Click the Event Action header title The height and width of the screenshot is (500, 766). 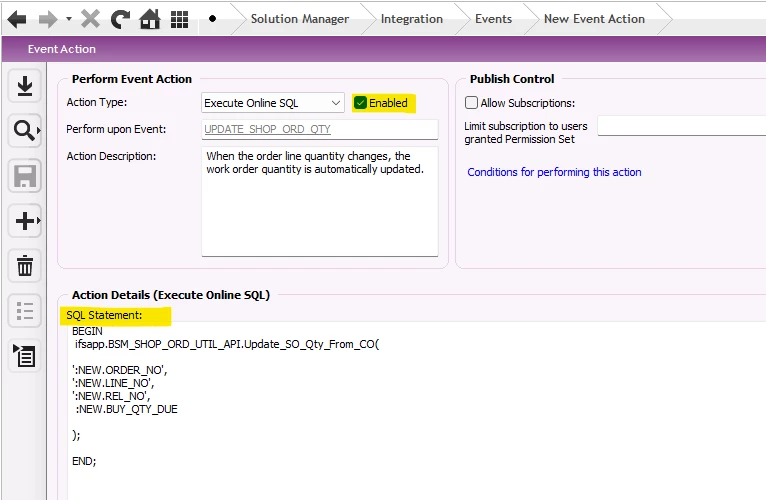(62, 49)
